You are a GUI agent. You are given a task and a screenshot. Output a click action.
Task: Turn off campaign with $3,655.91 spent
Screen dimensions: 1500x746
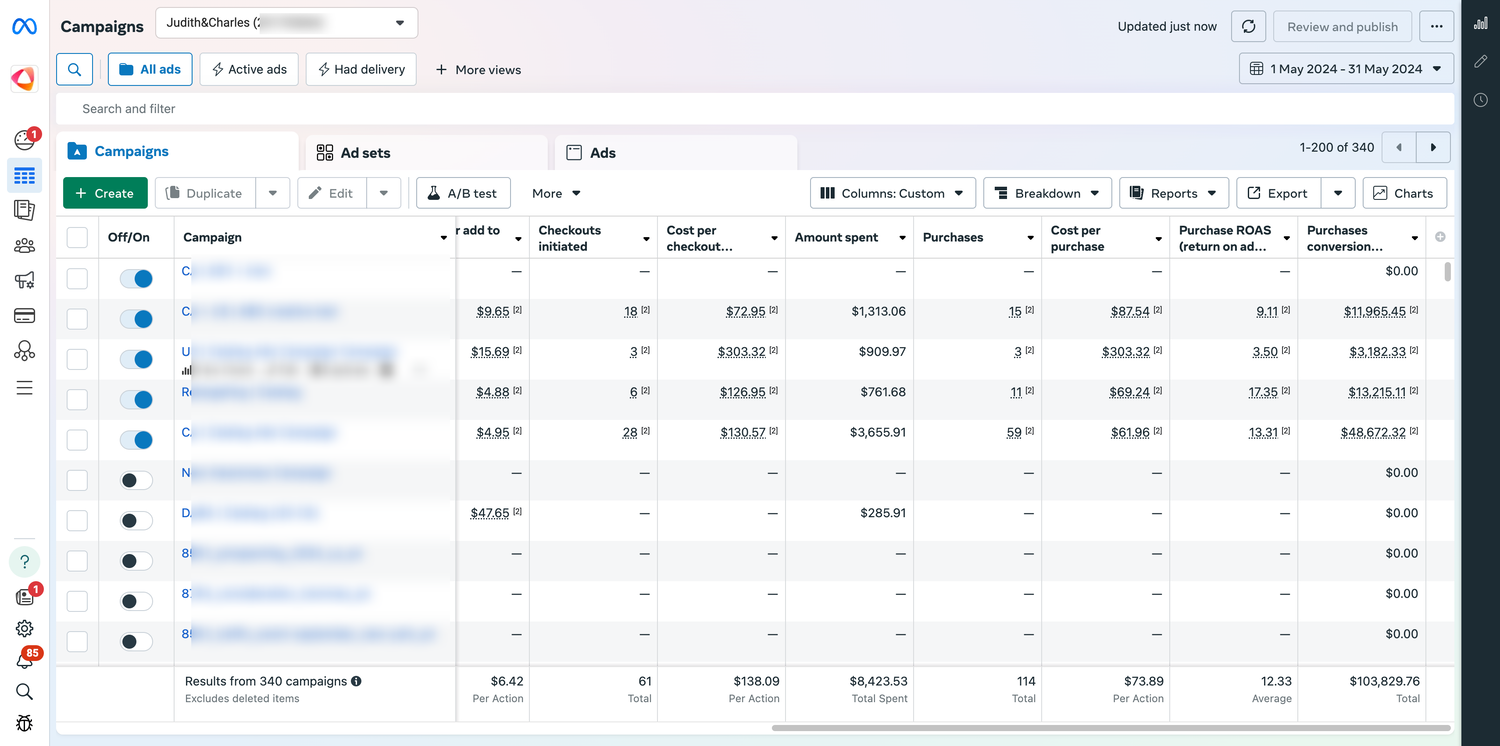tap(136, 440)
